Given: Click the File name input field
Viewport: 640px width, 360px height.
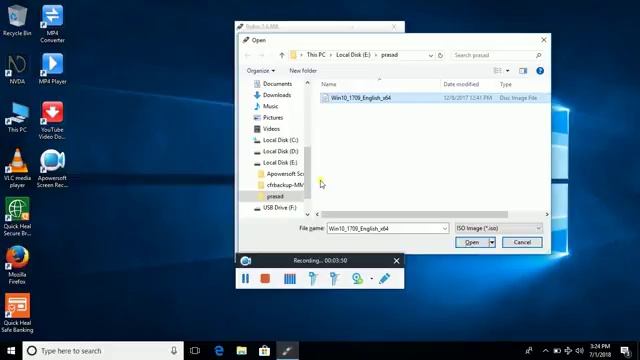Looking at the screenshot, I should (x=384, y=228).
